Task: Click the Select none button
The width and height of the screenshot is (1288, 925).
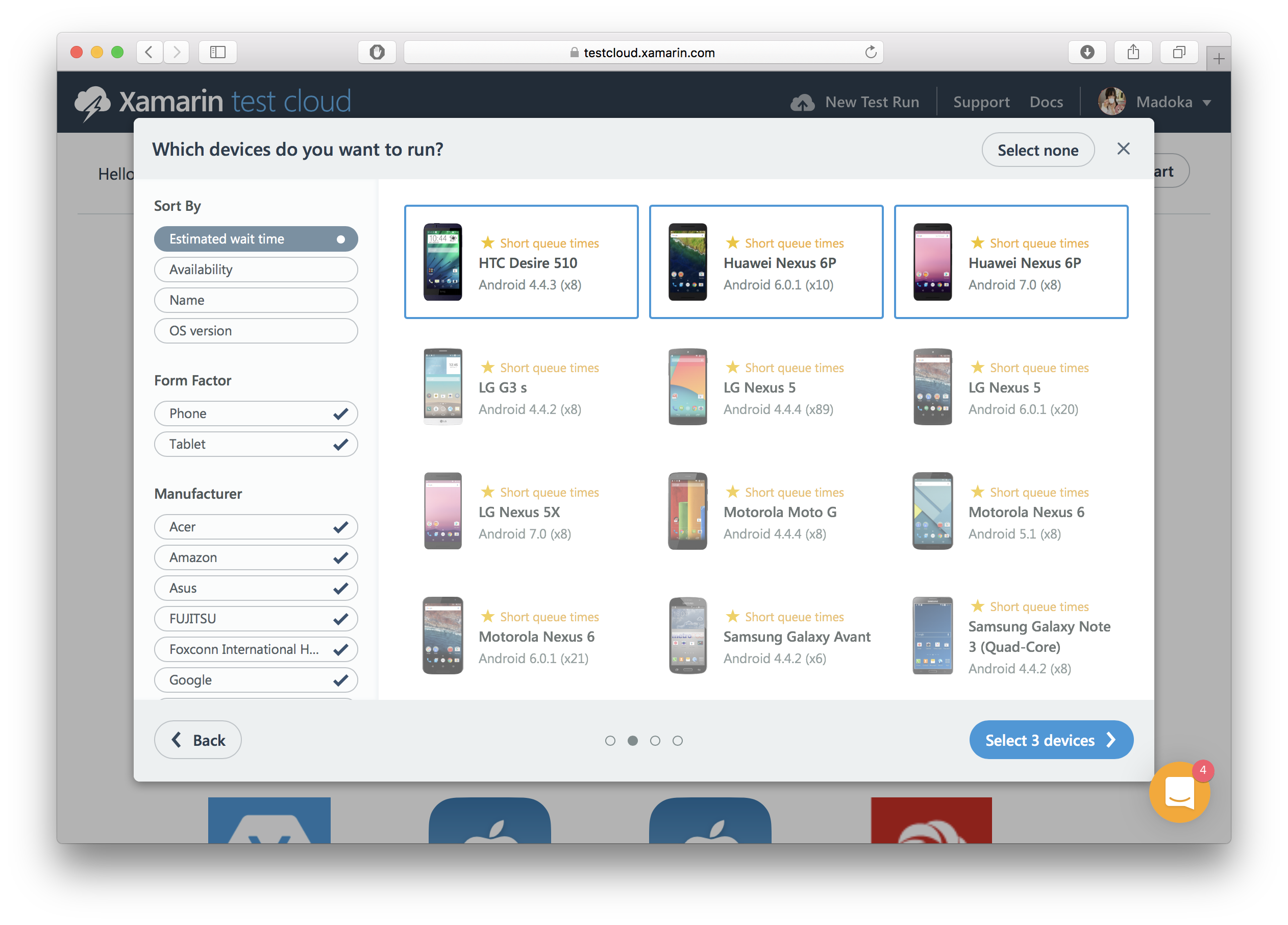Action: point(1038,150)
